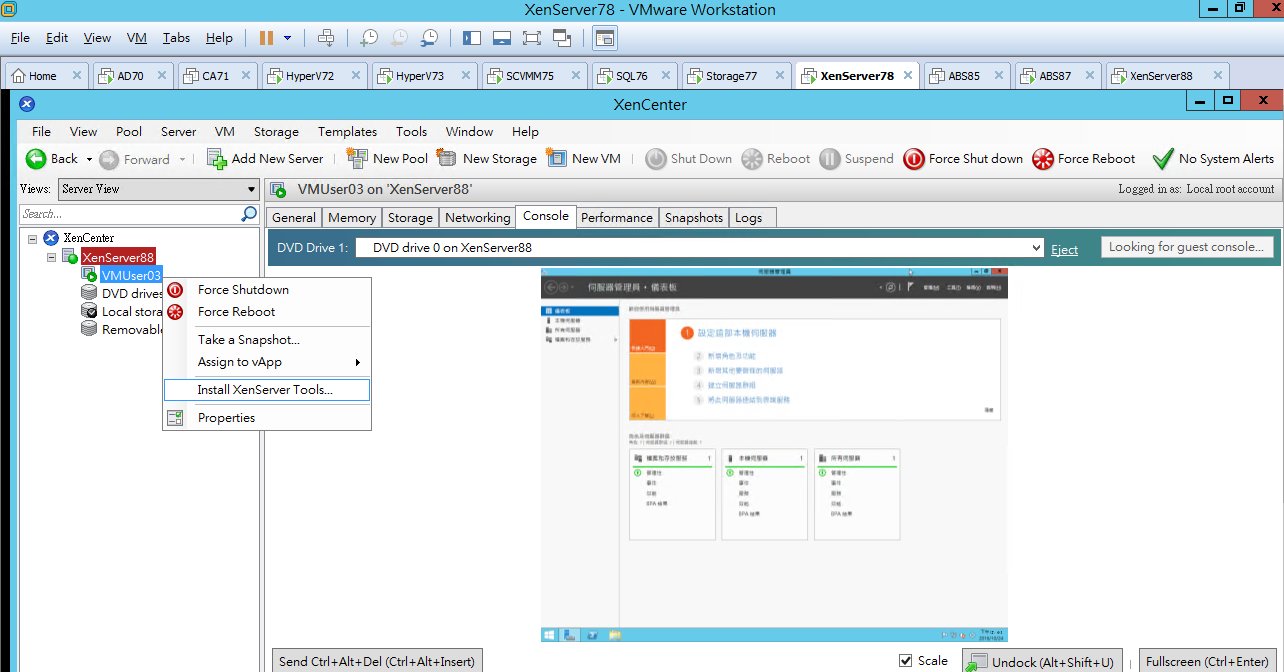Click Looking for guest console button
This screenshot has height=672, width=1284.
click(x=1186, y=247)
